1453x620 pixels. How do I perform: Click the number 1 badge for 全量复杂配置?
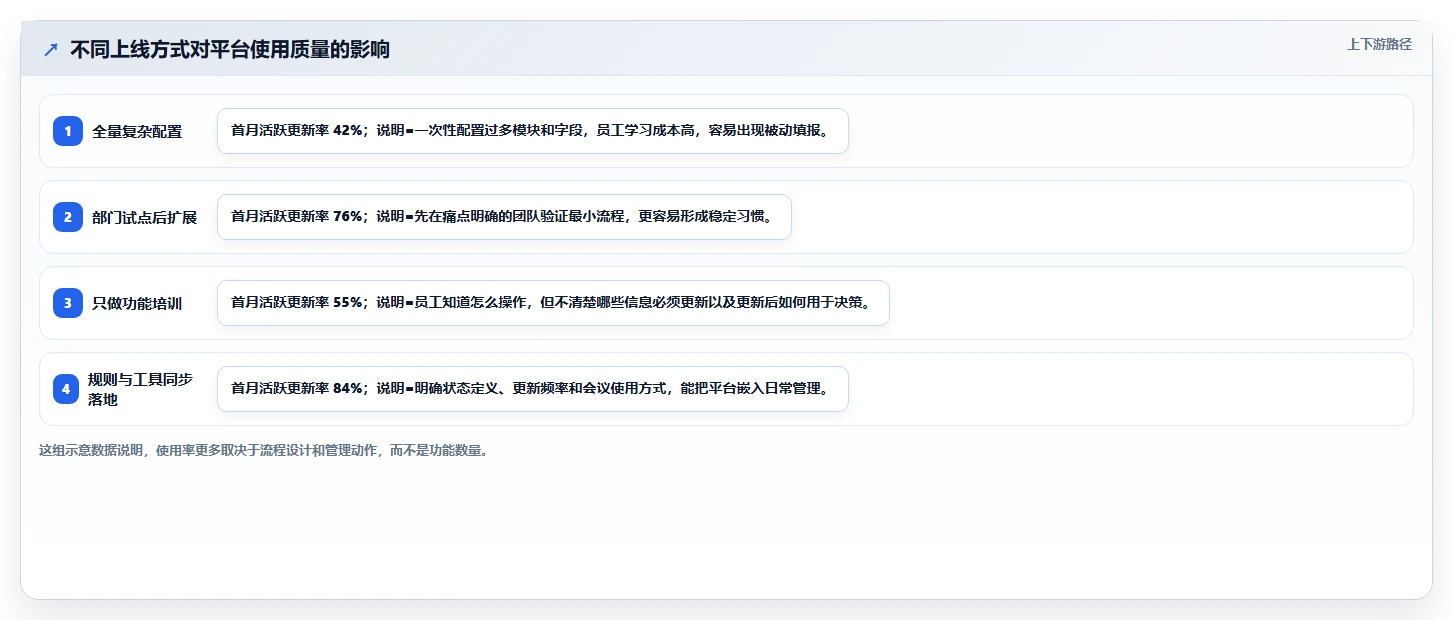pos(68,131)
